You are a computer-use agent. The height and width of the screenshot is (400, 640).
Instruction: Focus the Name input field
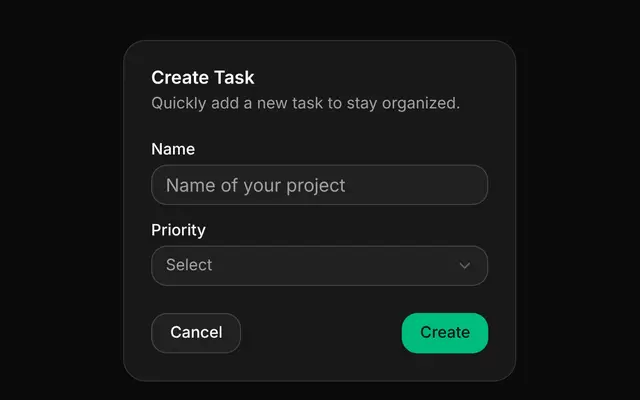[x=320, y=185]
